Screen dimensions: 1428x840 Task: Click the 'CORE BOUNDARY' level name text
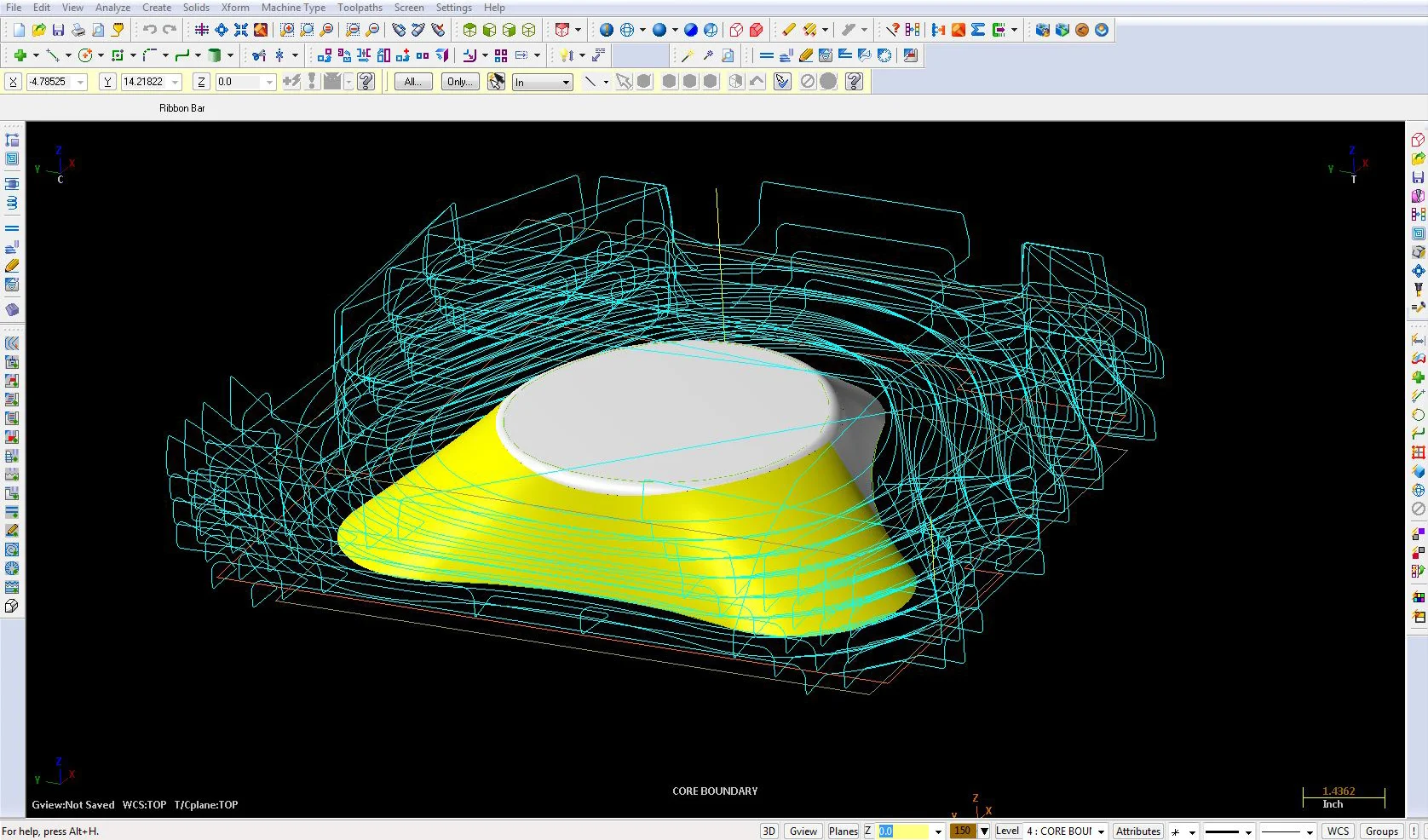tap(715, 791)
